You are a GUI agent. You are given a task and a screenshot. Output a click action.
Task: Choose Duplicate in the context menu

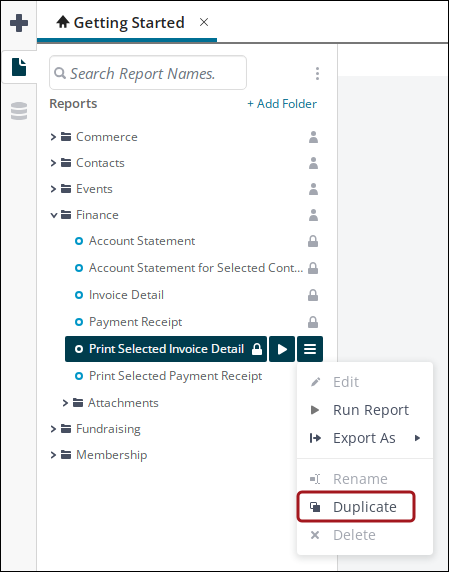point(365,507)
